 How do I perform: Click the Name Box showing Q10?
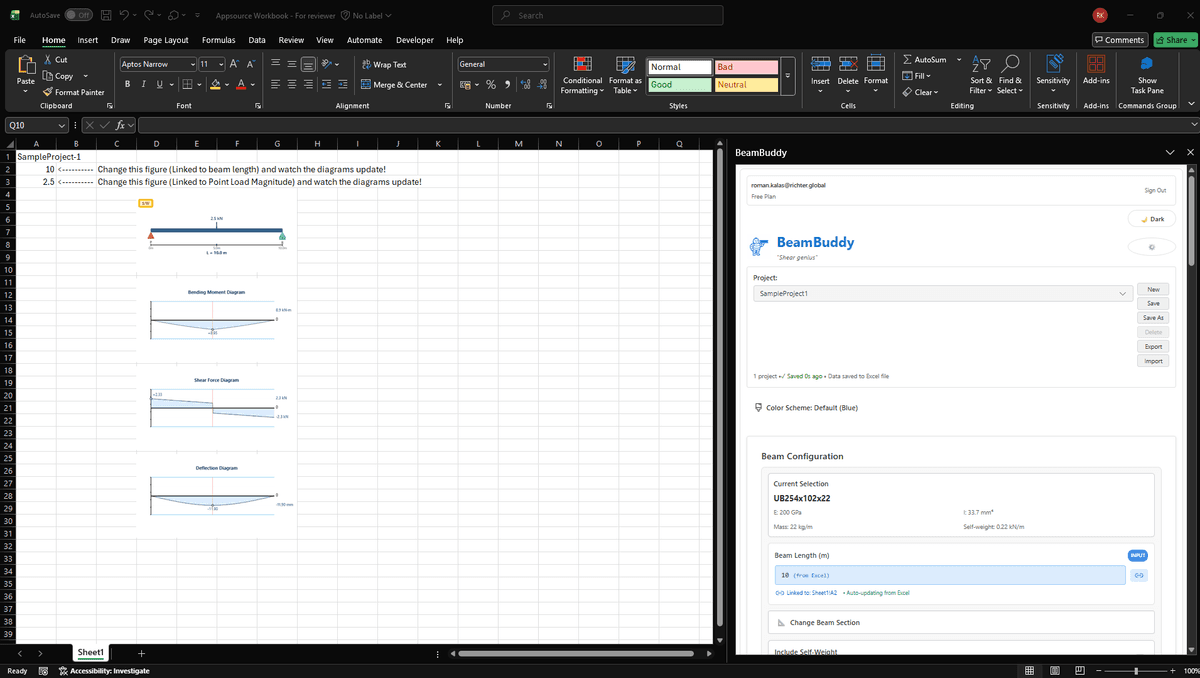point(30,125)
